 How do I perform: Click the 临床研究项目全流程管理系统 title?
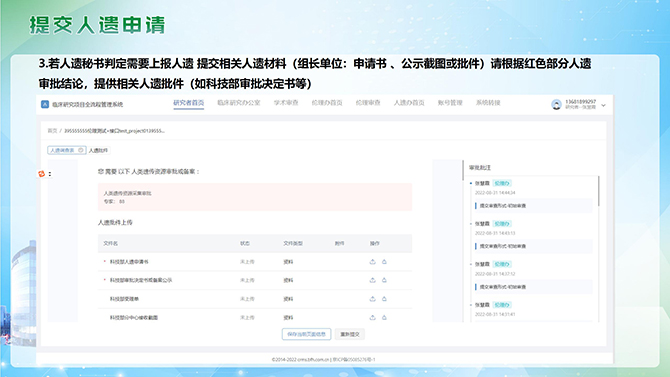[88, 104]
